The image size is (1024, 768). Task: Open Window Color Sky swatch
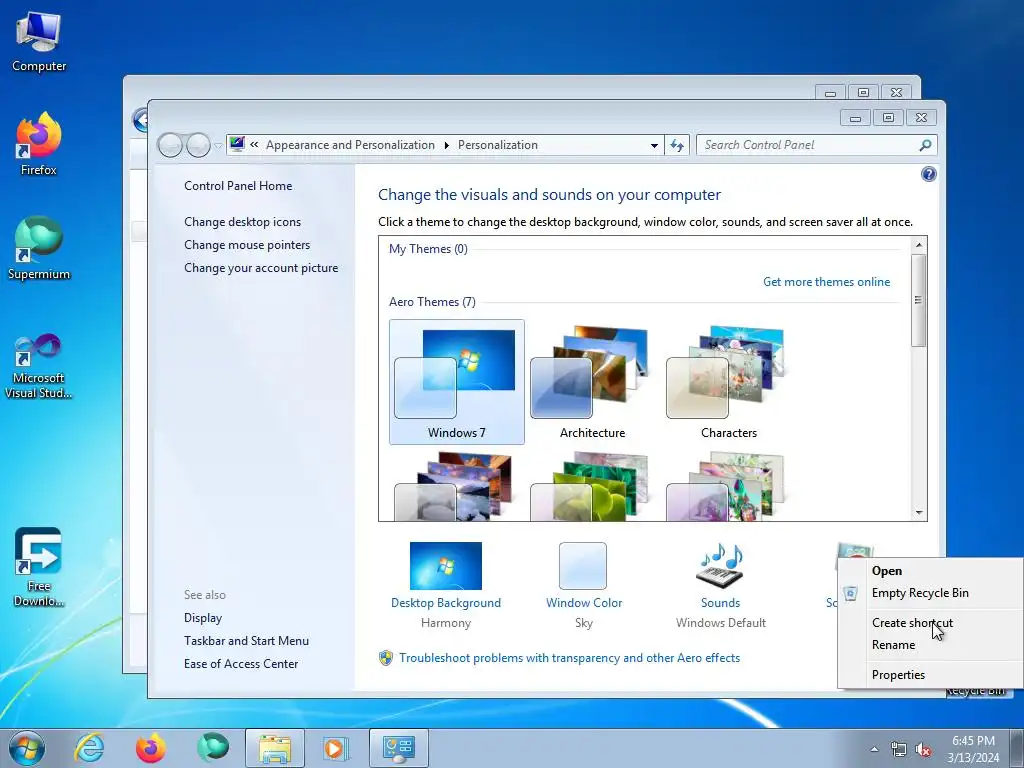pyautogui.click(x=583, y=566)
